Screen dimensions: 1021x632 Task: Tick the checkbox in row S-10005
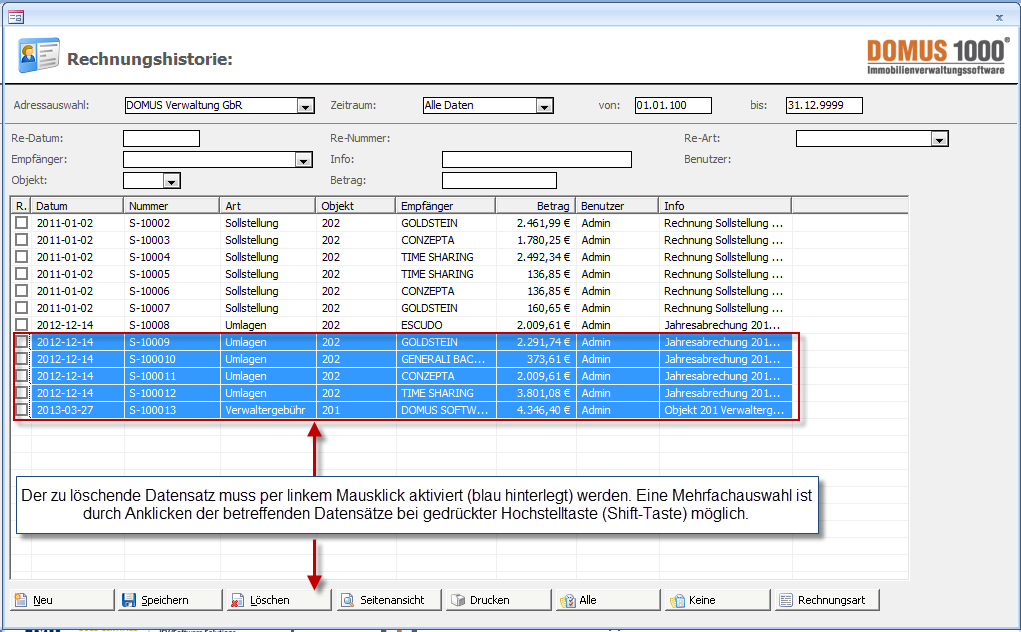click(21, 273)
